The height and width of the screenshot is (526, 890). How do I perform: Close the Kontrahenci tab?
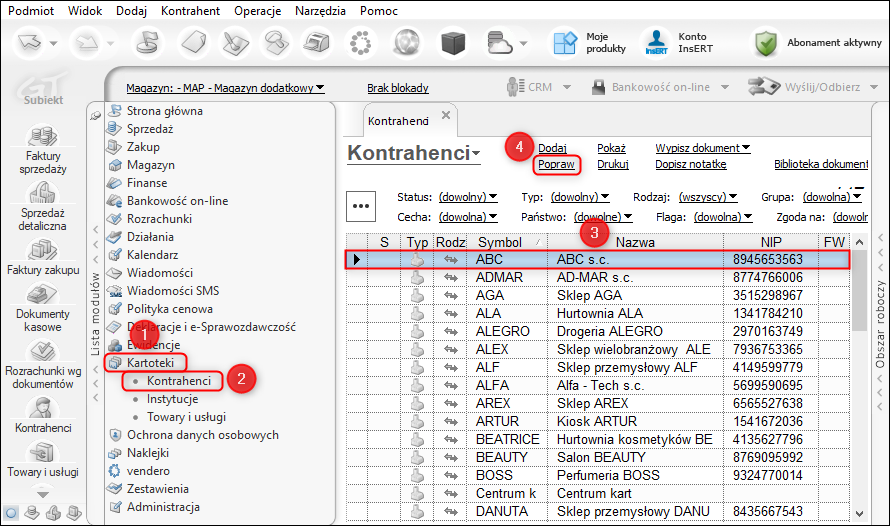(446, 115)
